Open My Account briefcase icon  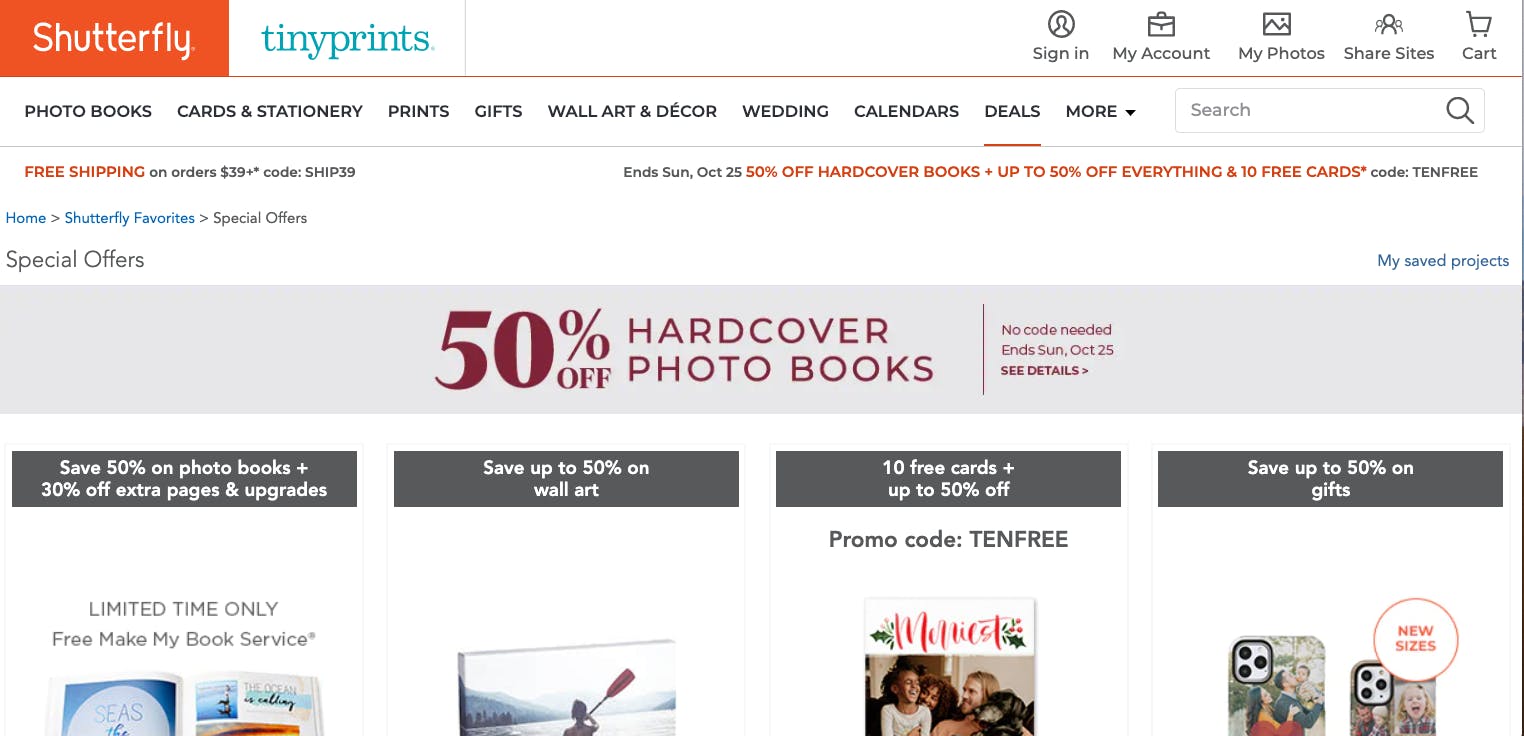(x=1161, y=24)
